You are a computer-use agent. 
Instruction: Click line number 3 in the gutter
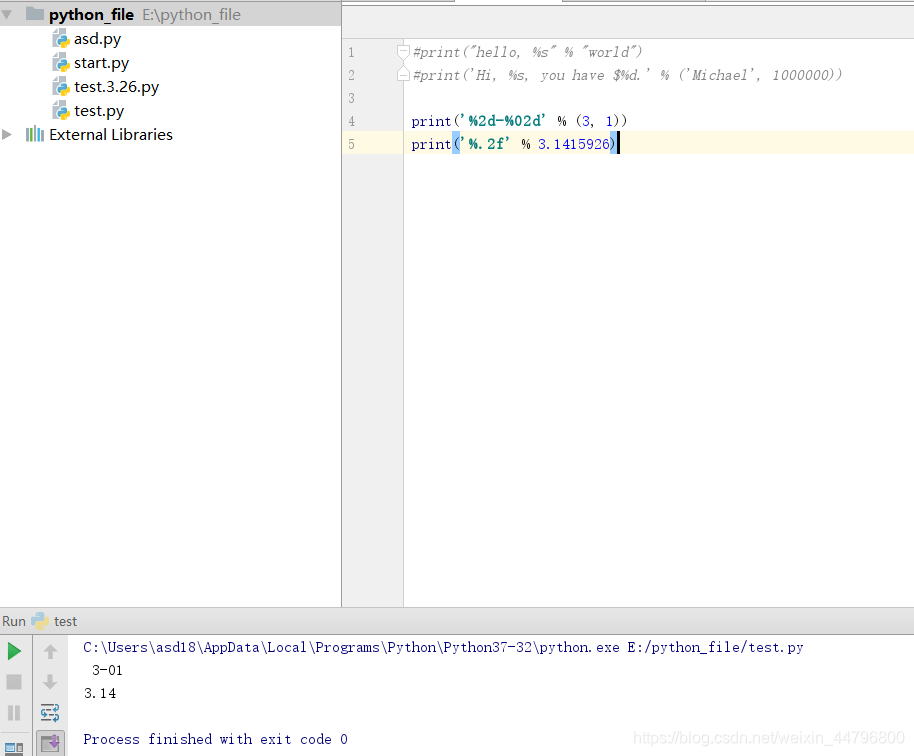pyautogui.click(x=351, y=98)
